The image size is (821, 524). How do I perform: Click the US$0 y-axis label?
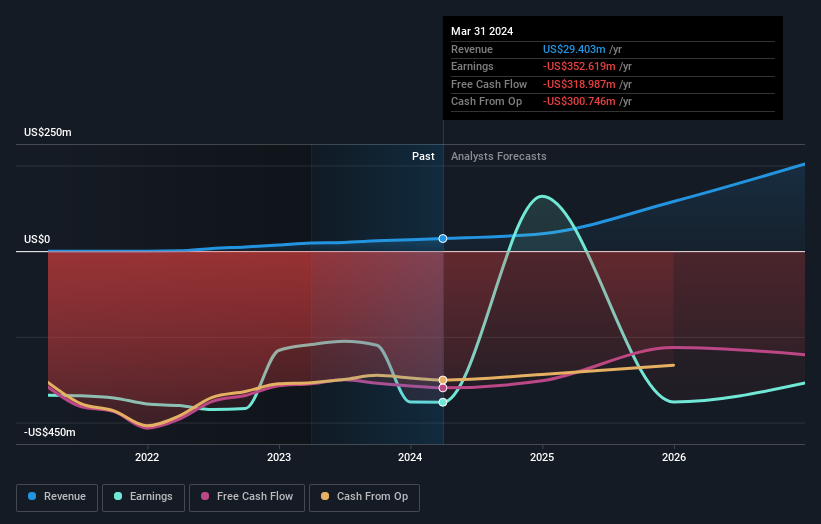coord(37,239)
